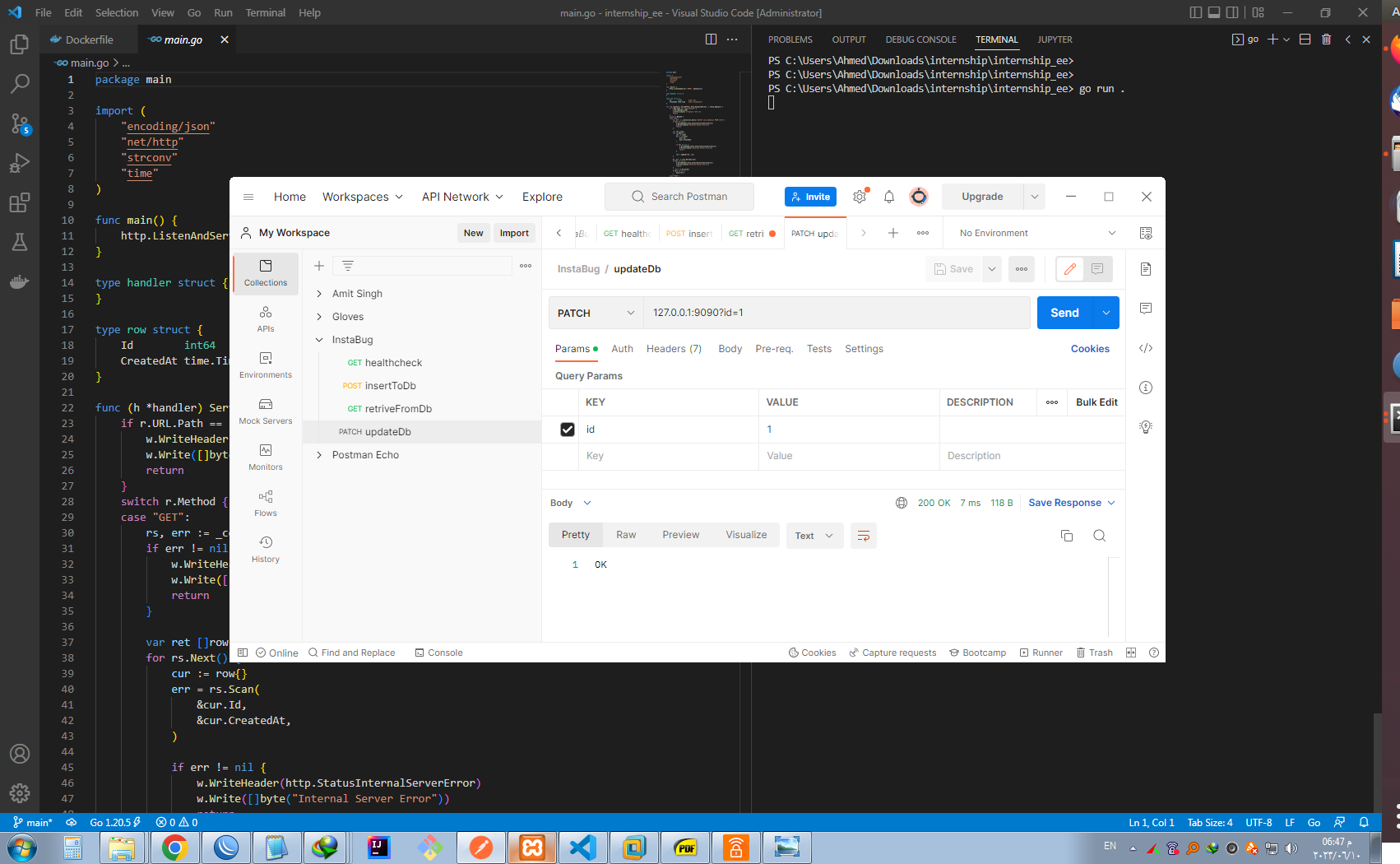Click Postman code snippet icon
This screenshot has height=864, width=1400.
(1146, 348)
